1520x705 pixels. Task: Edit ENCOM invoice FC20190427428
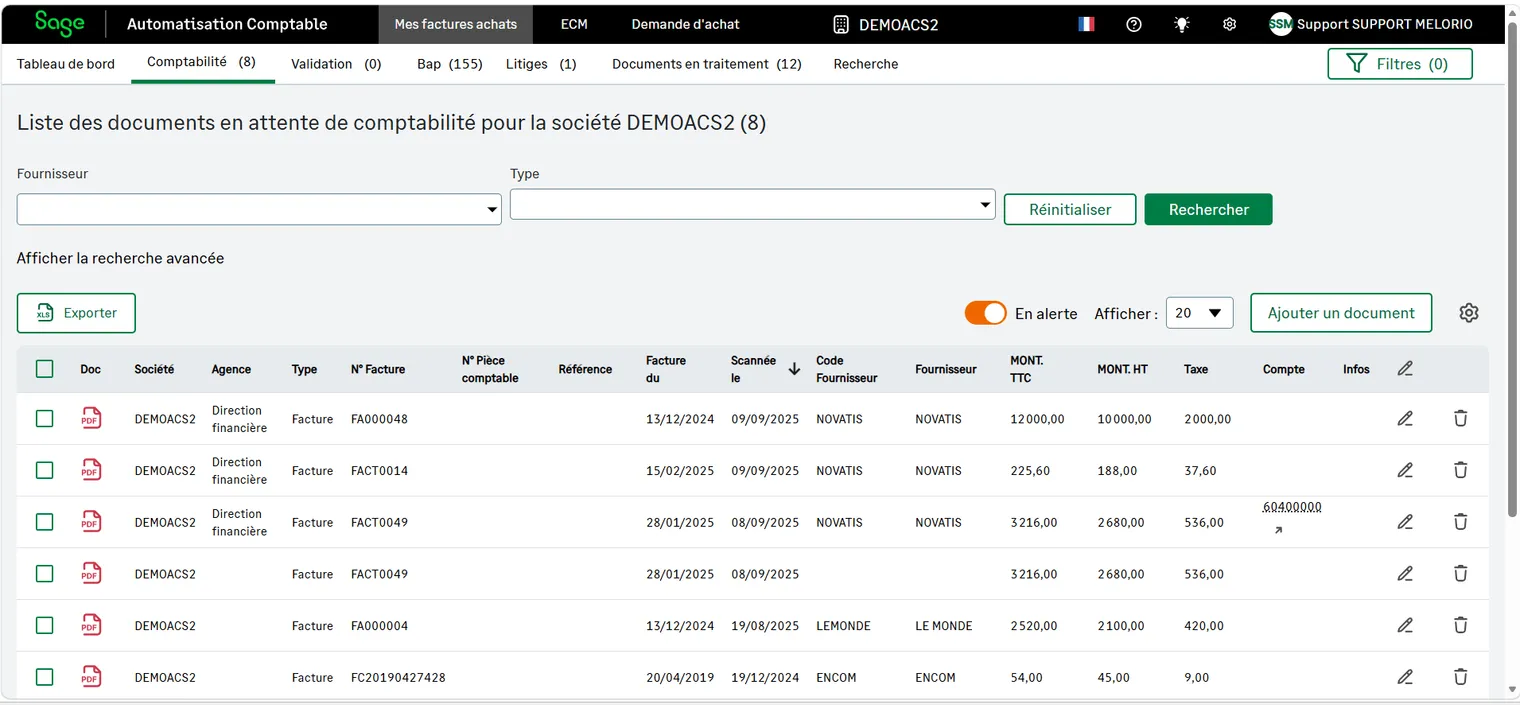click(1405, 677)
